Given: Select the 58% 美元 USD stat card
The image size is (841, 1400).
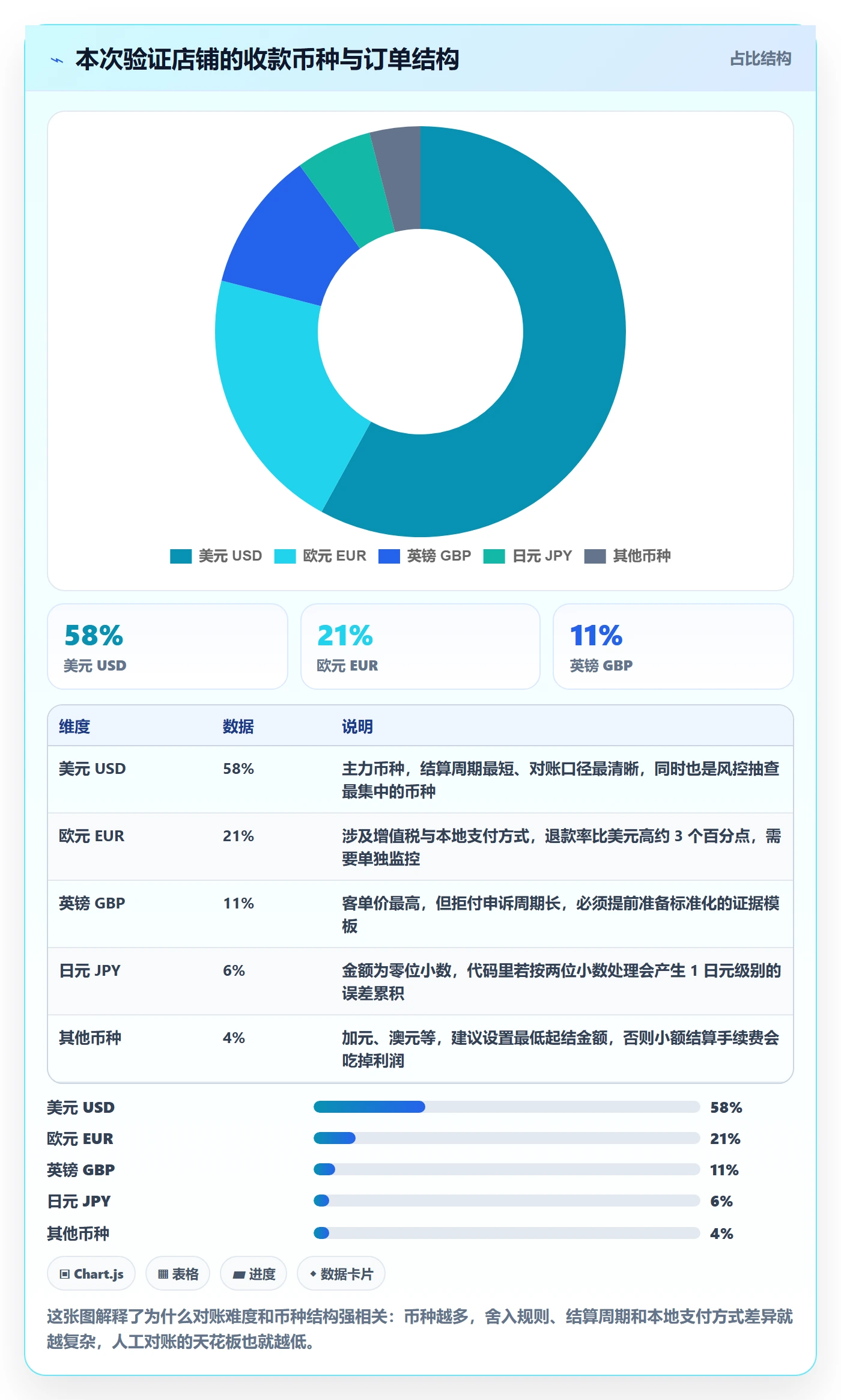Looking at the screenshot, I should tap(168, 647).
